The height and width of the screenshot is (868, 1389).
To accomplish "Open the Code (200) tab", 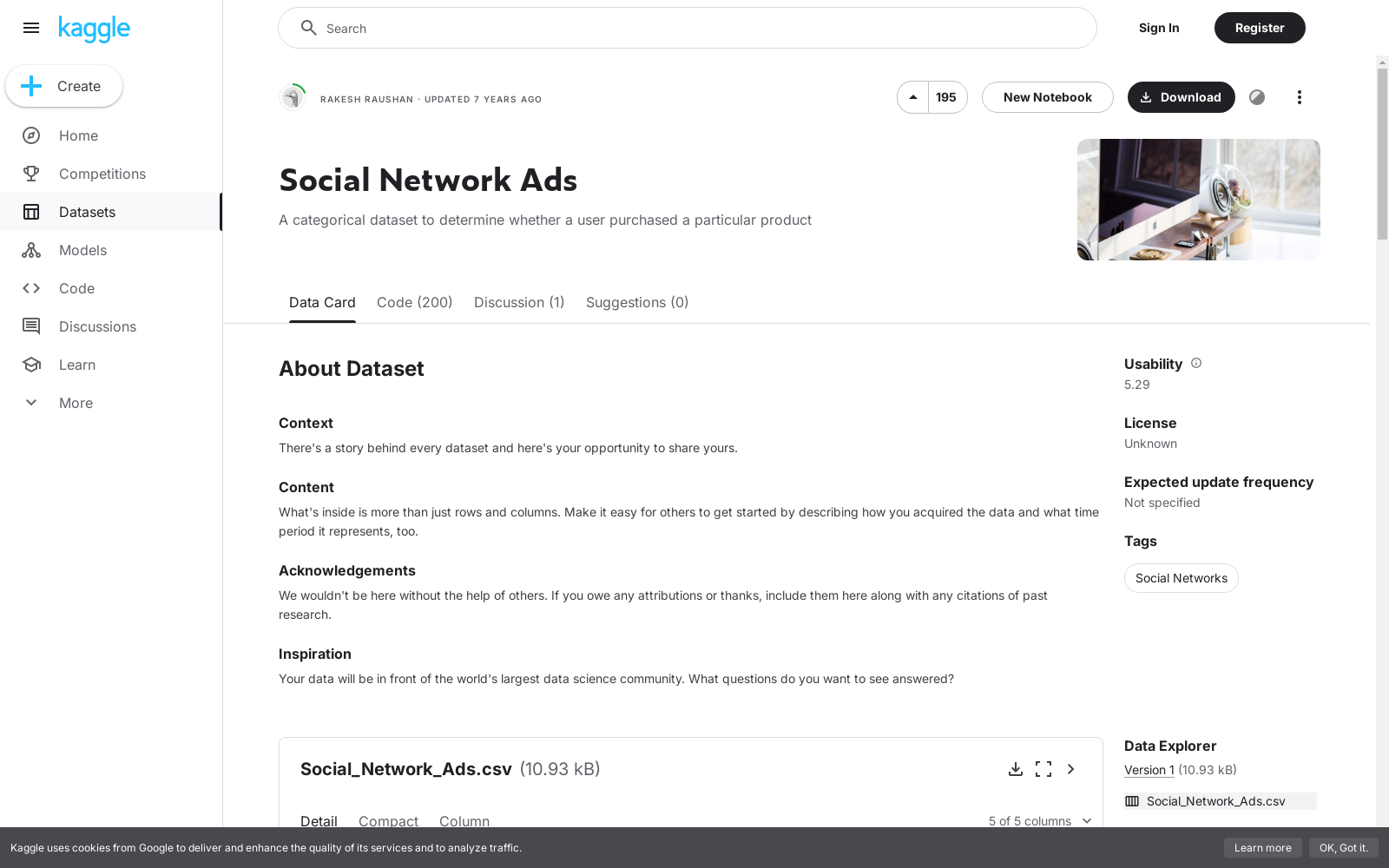I will [x=415, y=302].
